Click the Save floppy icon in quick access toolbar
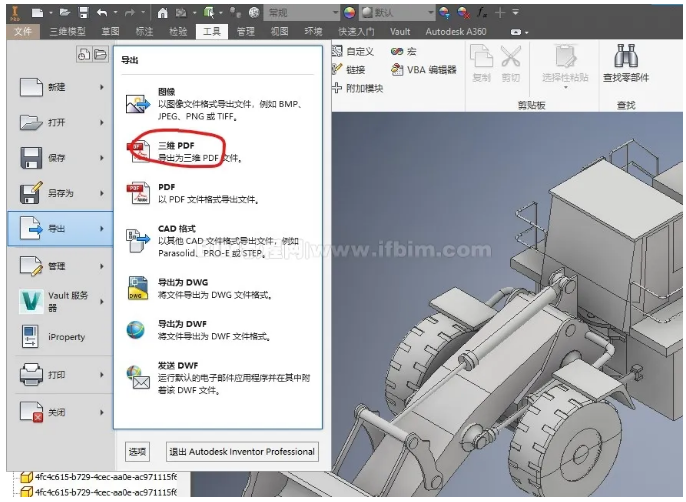686x502 pixels. pos(83,13)
